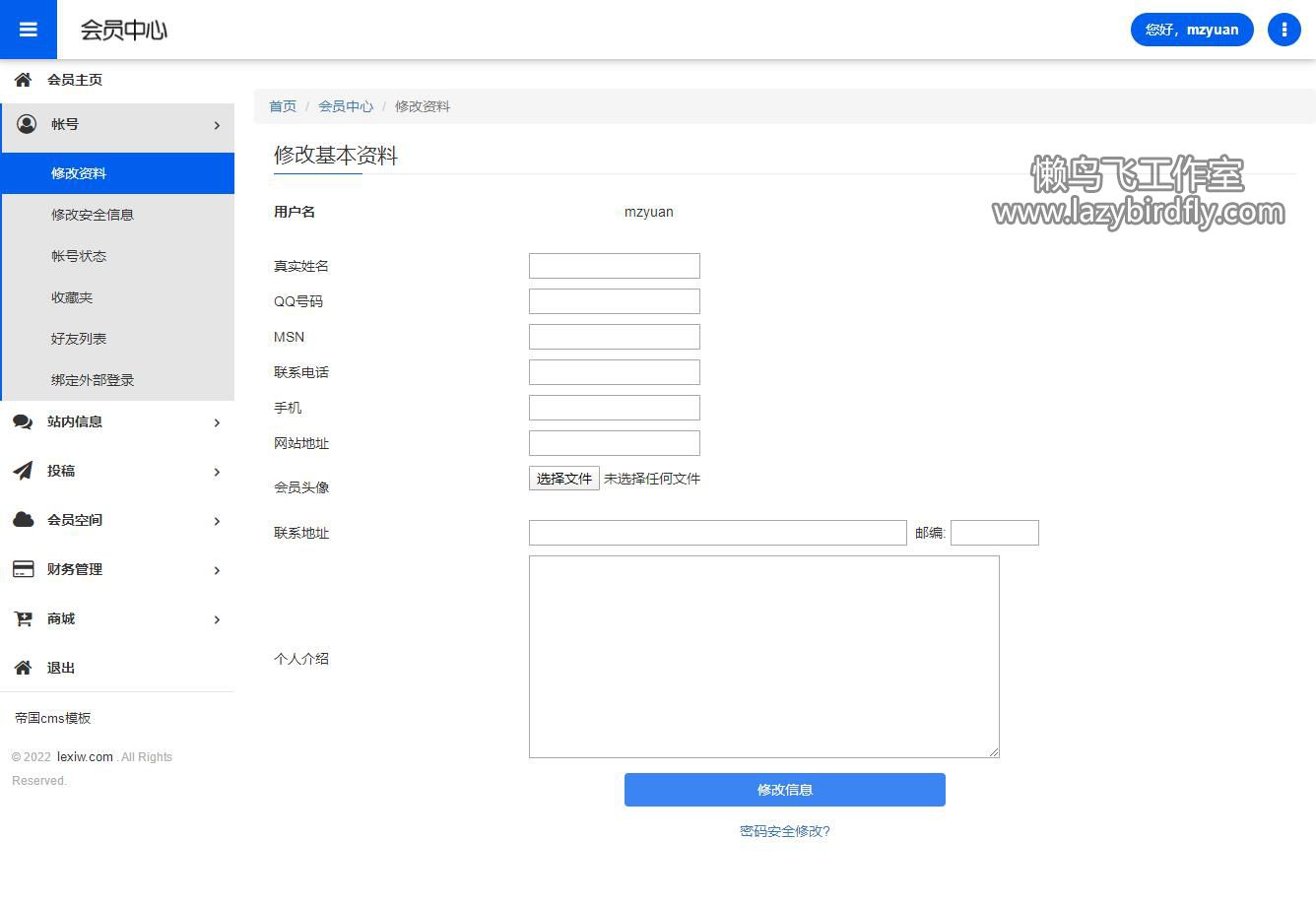Click inside the 个人介绍 text area
The height and width of the screenshot is (904, 1316).
(x=763, y=657)
